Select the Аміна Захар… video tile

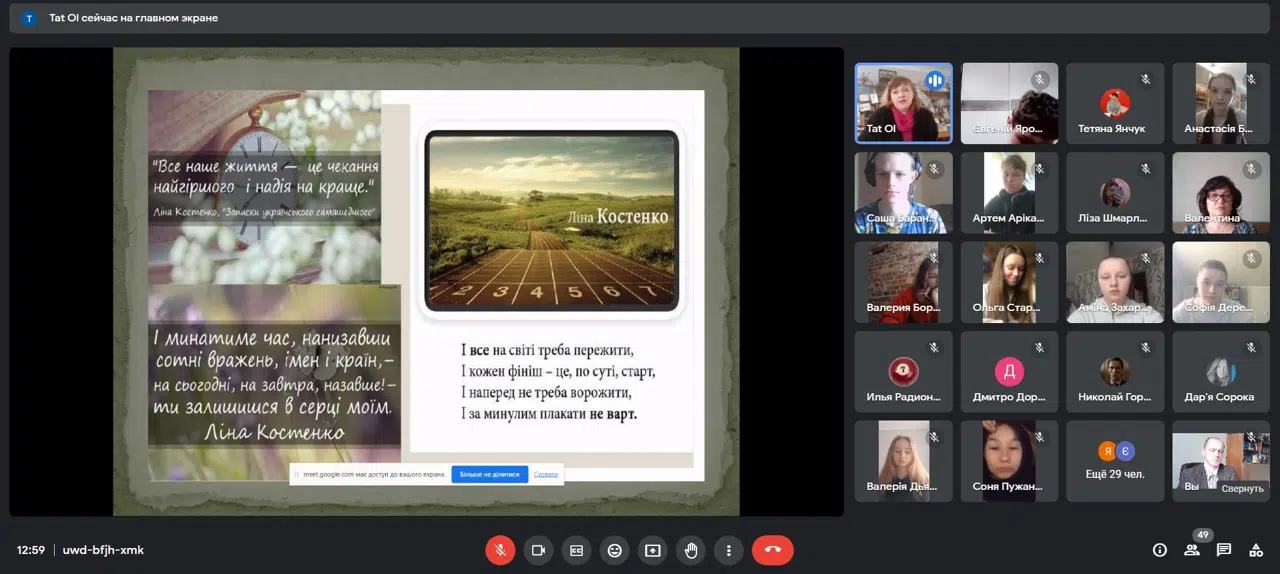1115,282
